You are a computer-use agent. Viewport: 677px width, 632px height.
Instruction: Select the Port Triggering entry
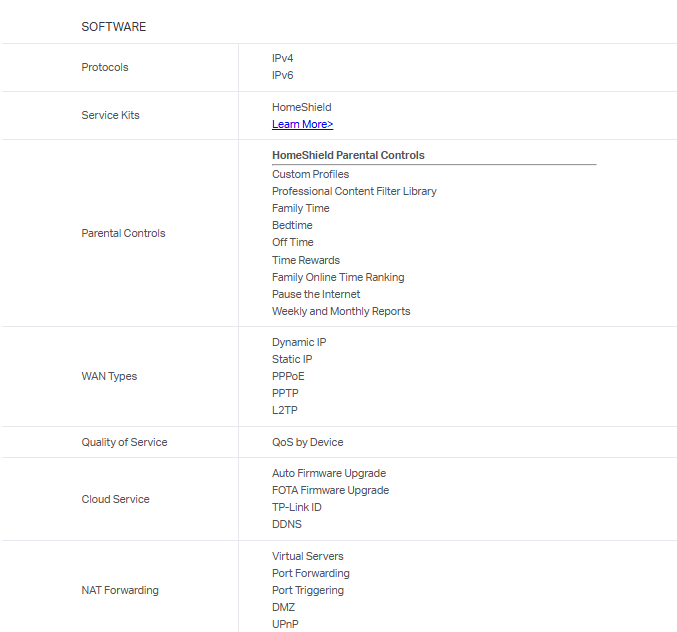click(x=308, y=590)
